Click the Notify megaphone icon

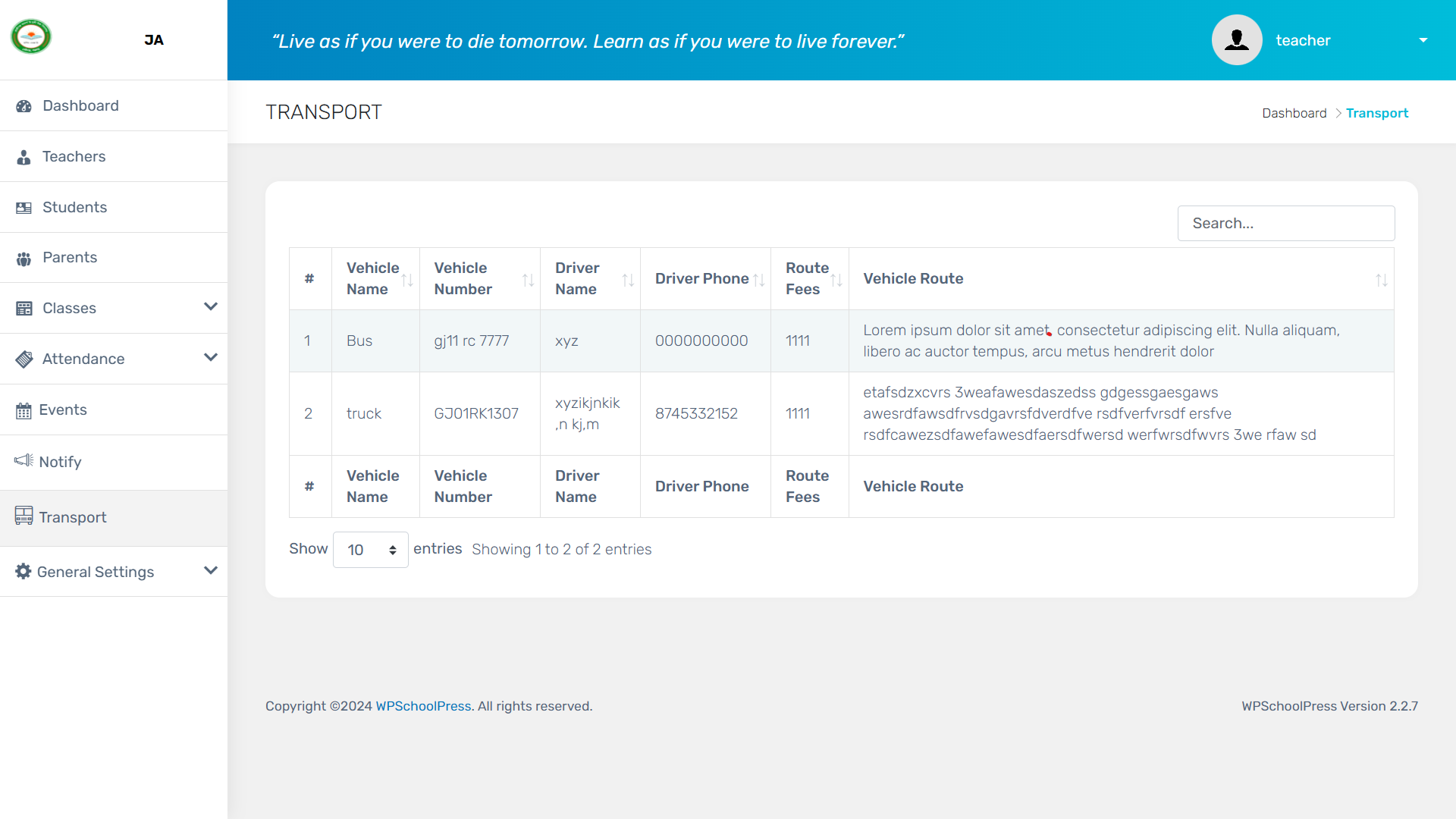coord(24,460)
